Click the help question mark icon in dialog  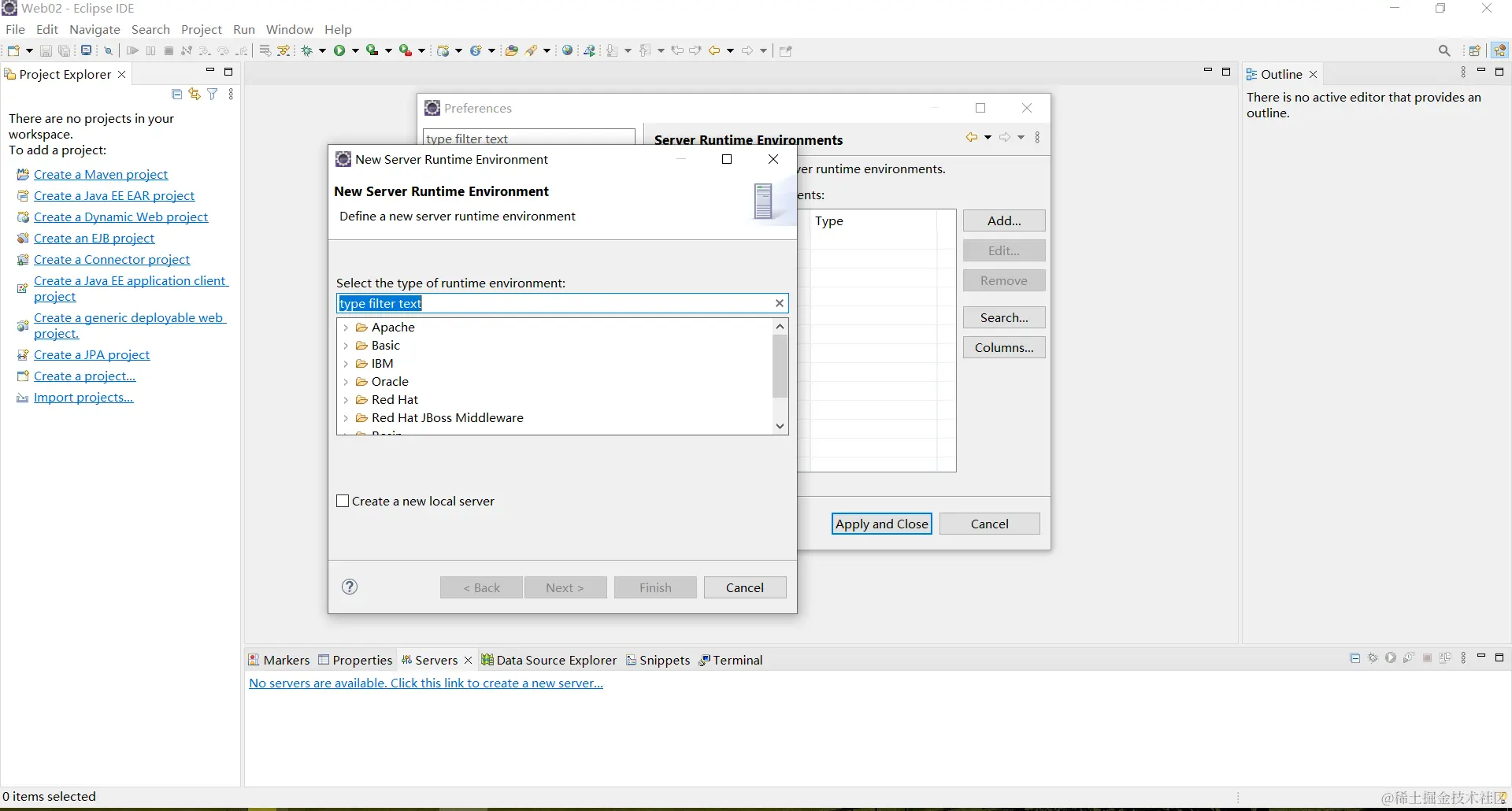[350, 587]
